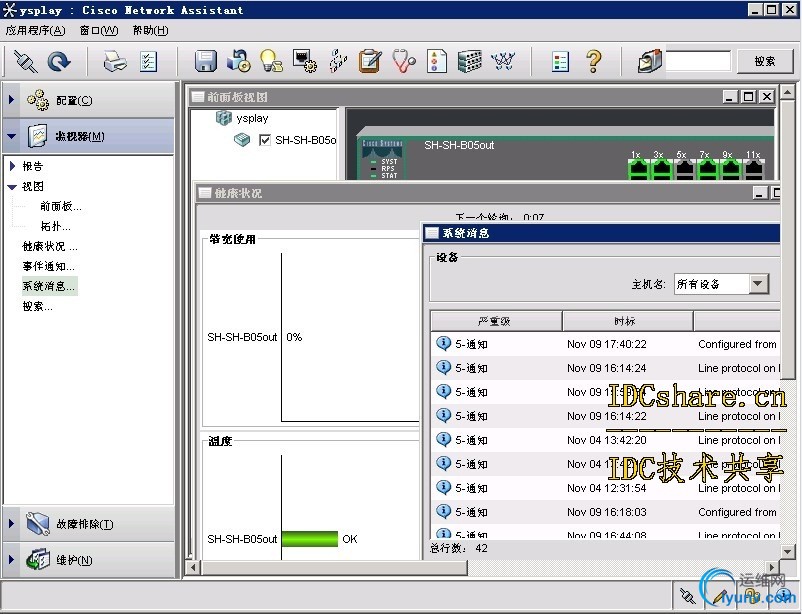Open Front Panel View switch icon
Image resolution: width=802 pixels, height=614 pixels.
(470, 61)
